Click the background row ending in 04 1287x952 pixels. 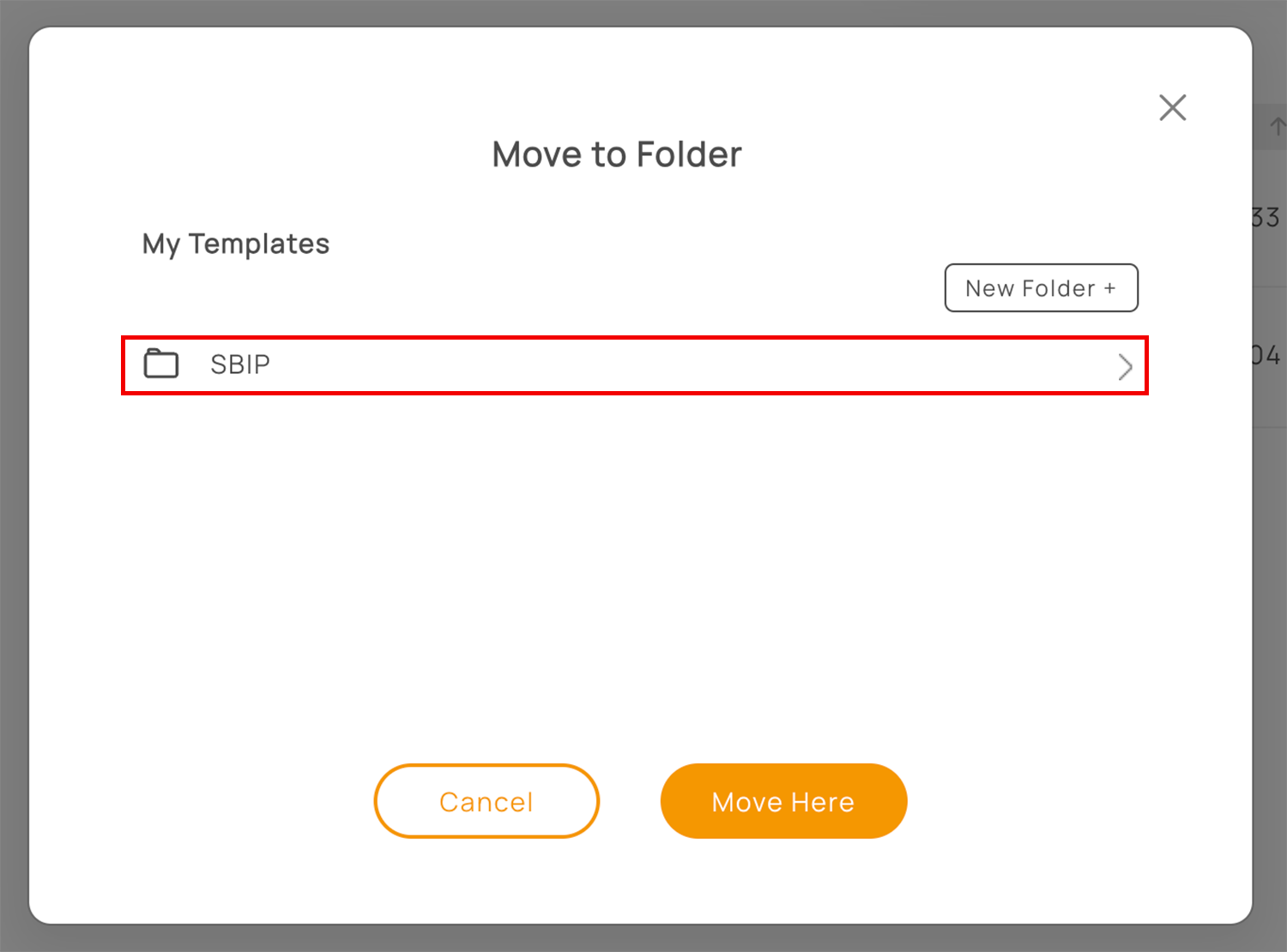1270,356
